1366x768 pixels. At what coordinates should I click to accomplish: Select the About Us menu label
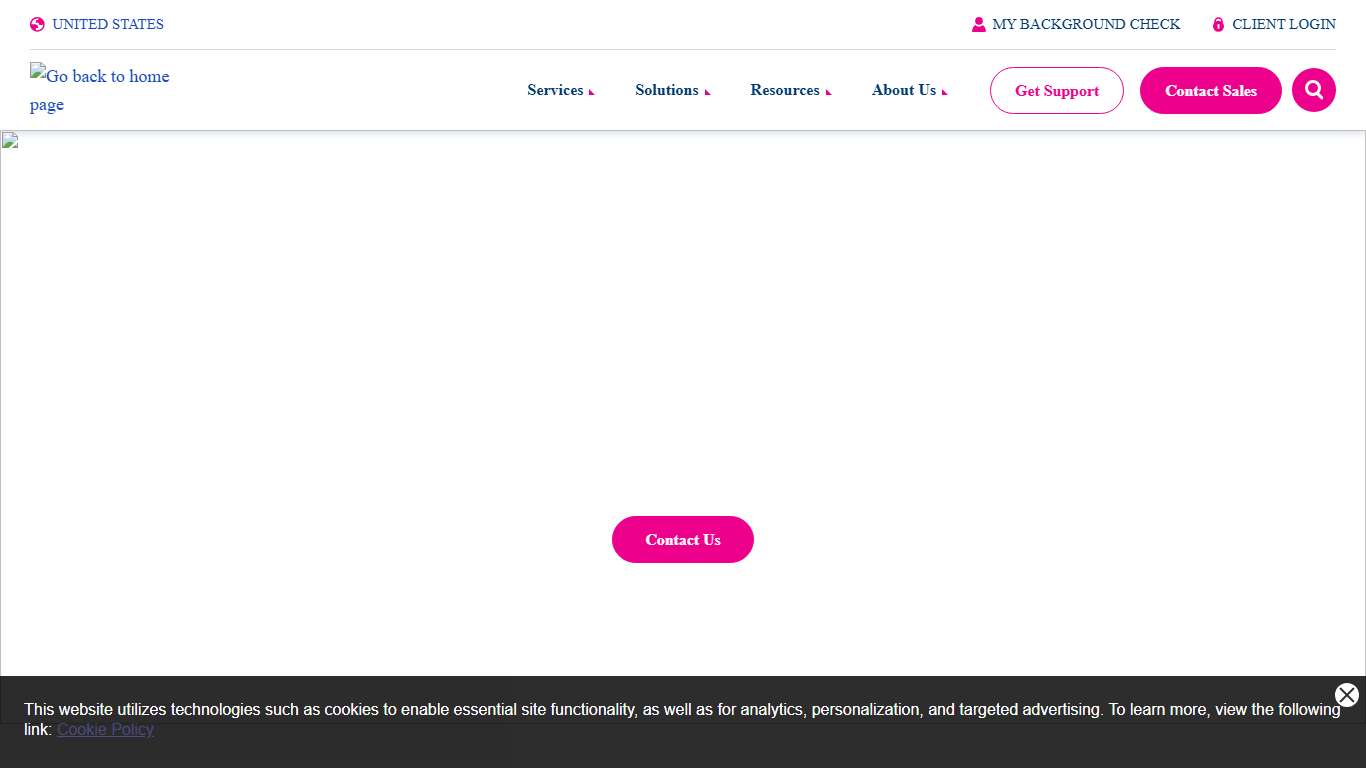click(x=903, y=90)
